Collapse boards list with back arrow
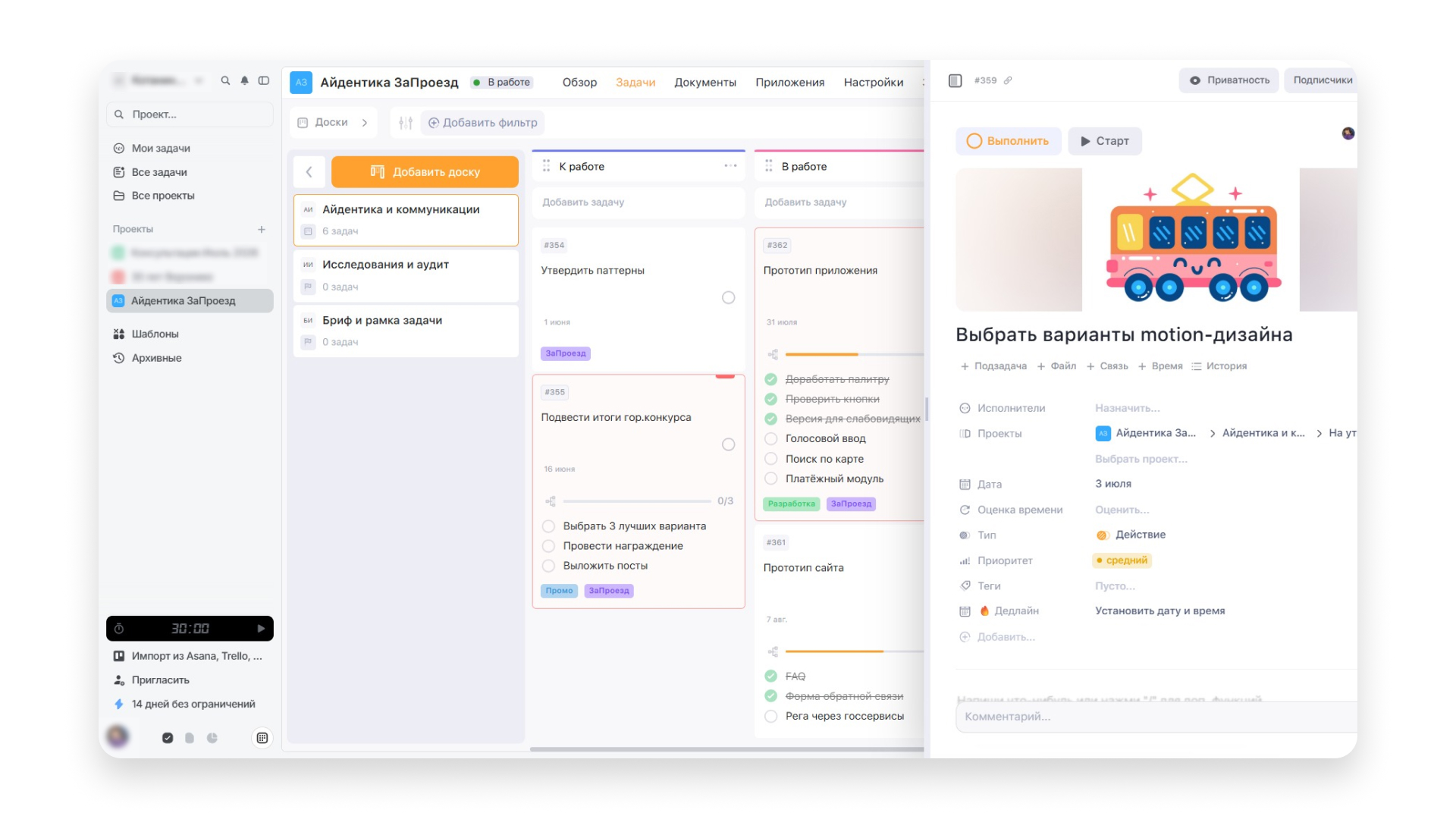 click(x=309, y=172)
